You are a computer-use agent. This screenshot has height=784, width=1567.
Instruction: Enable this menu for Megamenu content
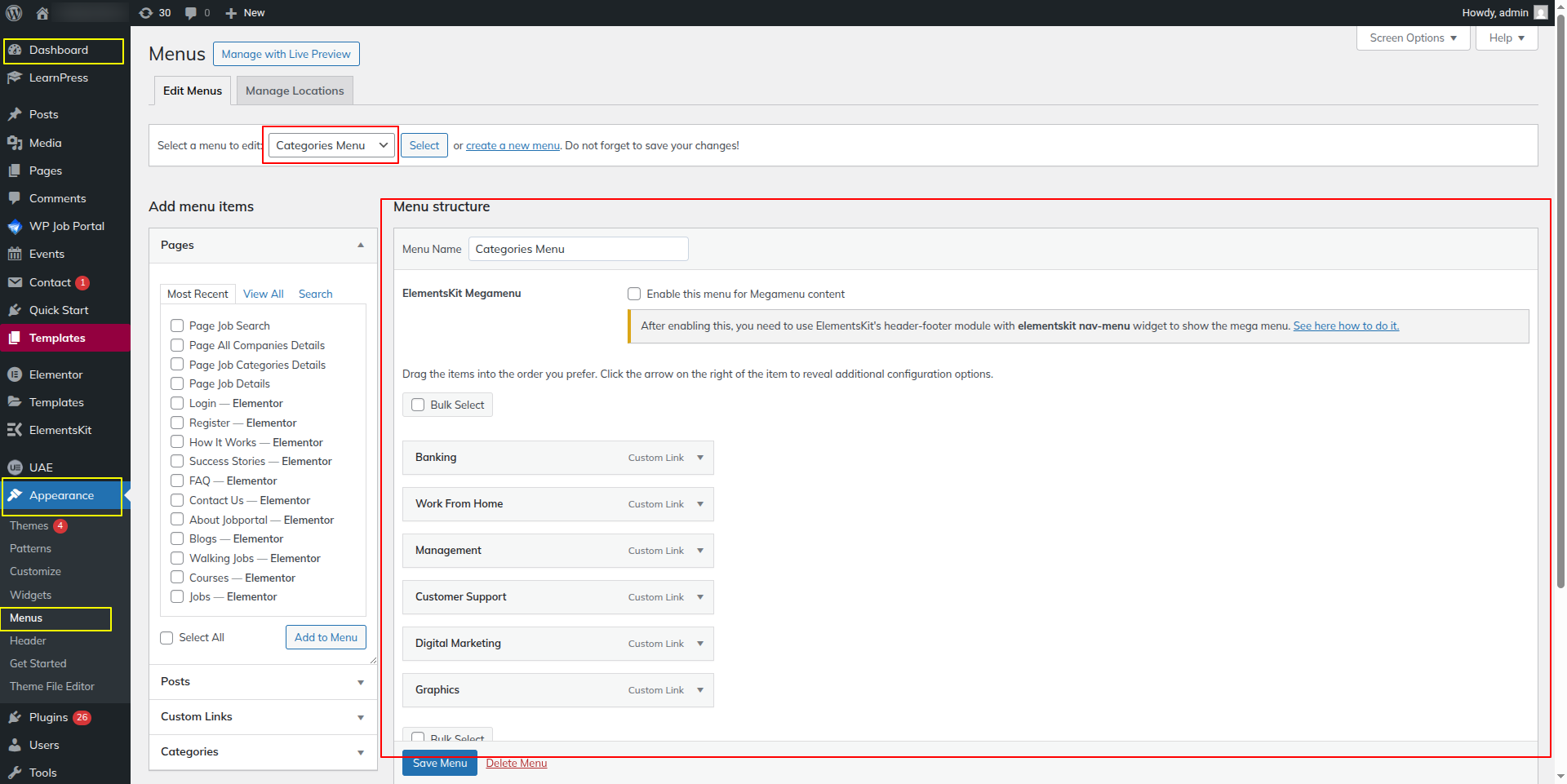634,294
